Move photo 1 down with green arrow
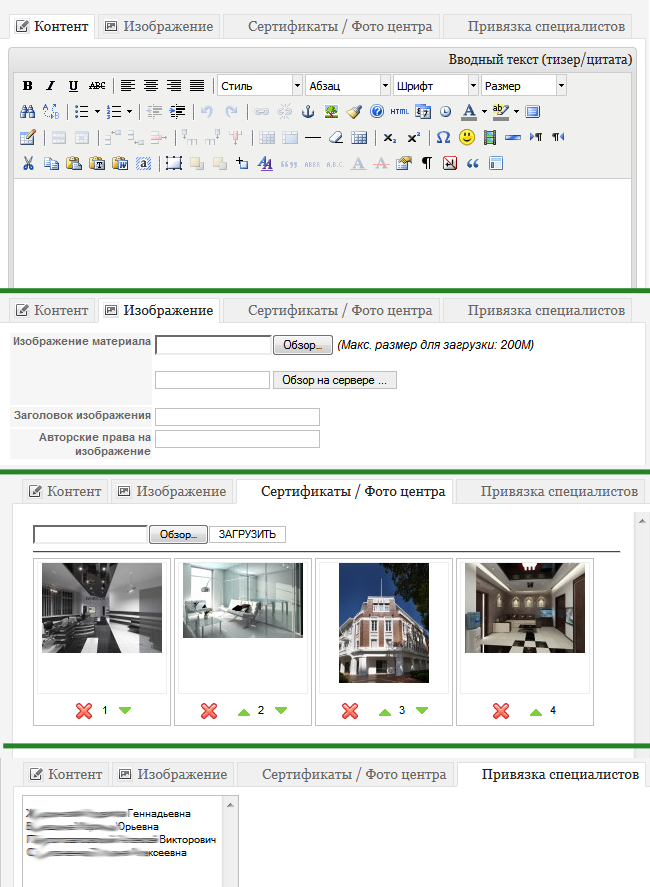Image resolution: width=650 pixels, height=887 pixels. click(x=125, y=711)
